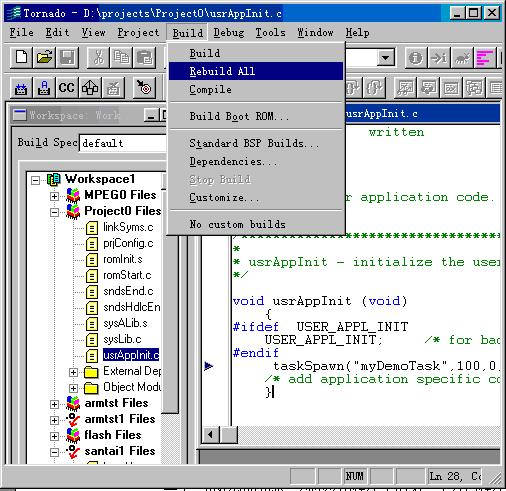Choose Customize... in Build menu
506x491 pixels.
(256, 197)
